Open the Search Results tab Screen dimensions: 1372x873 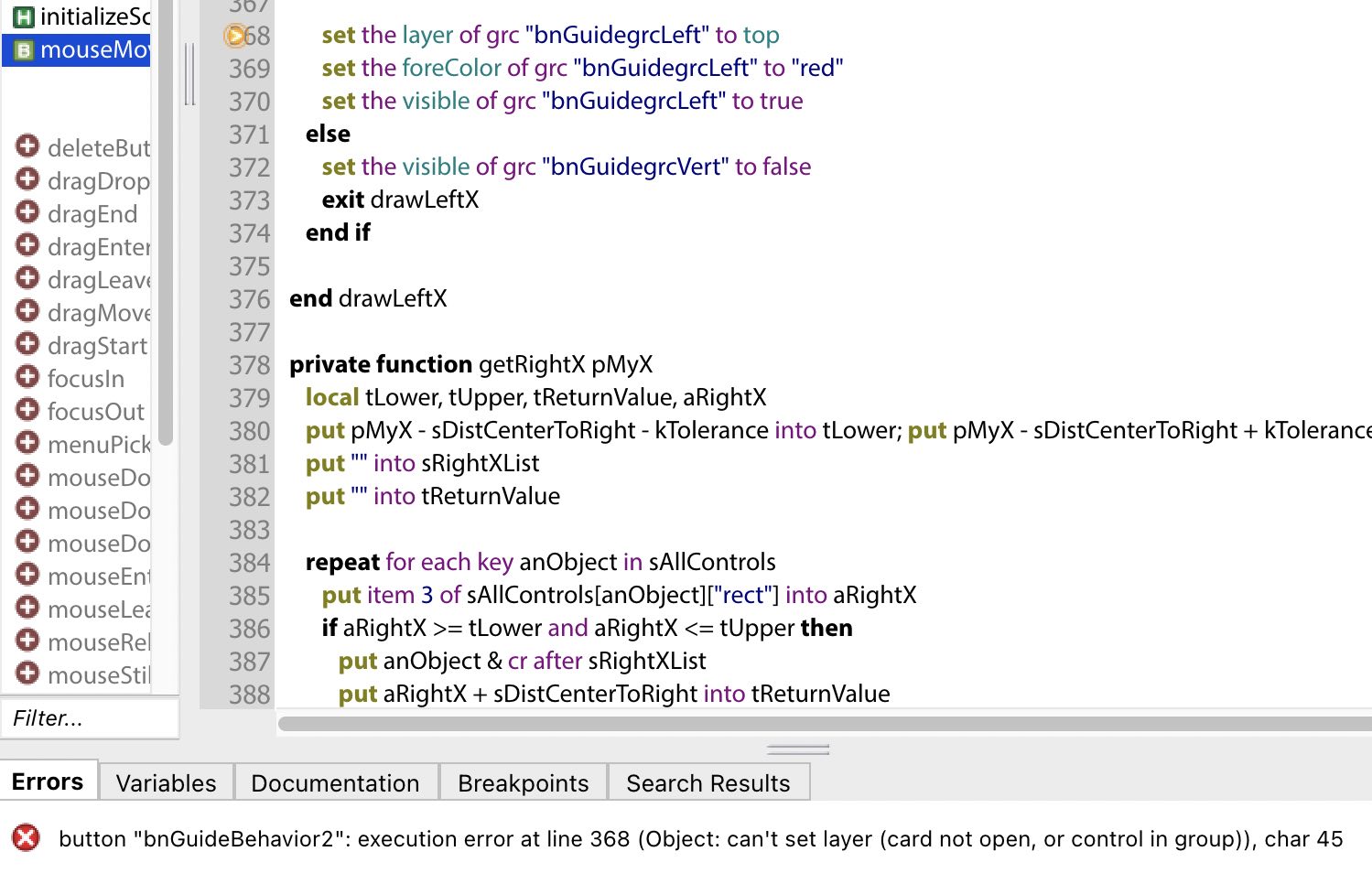point(708,783)
